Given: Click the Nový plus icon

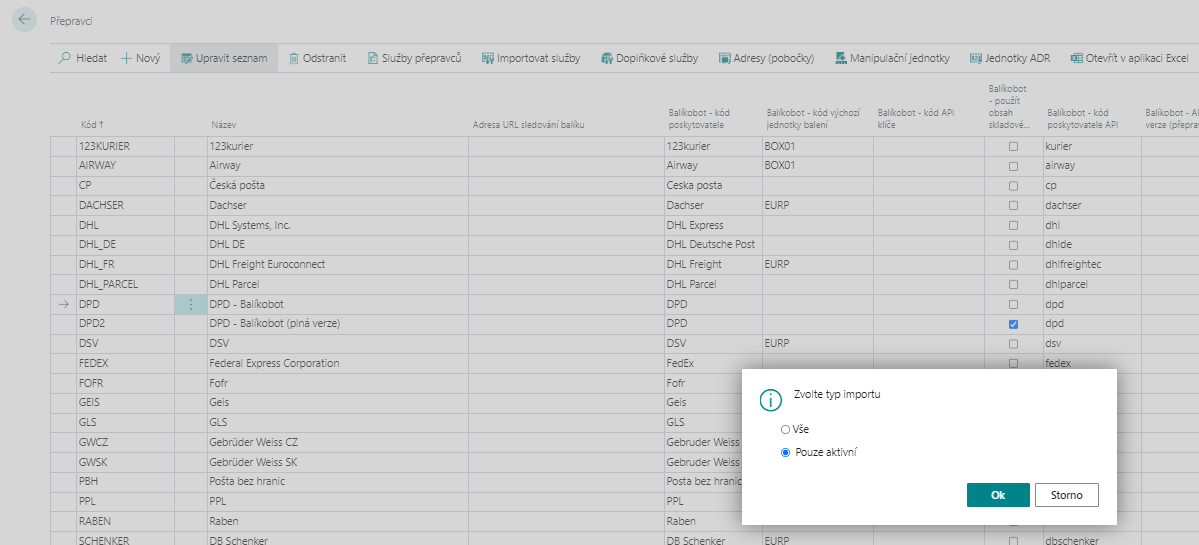Looking at the screenshot, I should point(127,59).
